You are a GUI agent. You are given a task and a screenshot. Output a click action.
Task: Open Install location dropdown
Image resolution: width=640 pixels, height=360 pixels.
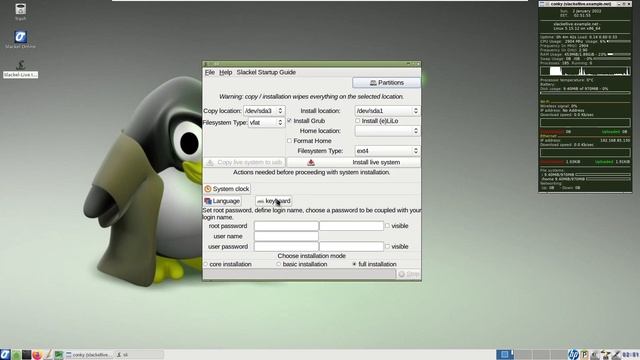point(387,111)
